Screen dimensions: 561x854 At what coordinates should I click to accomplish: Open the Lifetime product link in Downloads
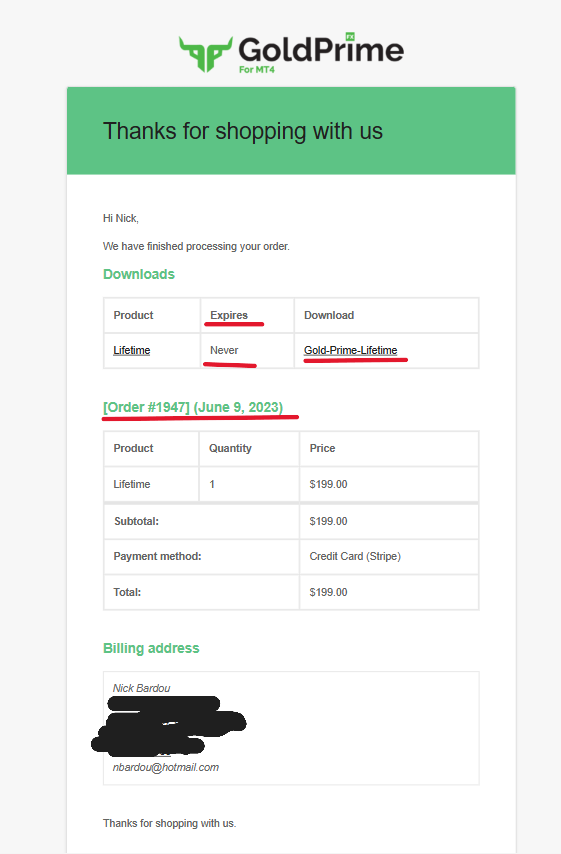click(132, 350)
